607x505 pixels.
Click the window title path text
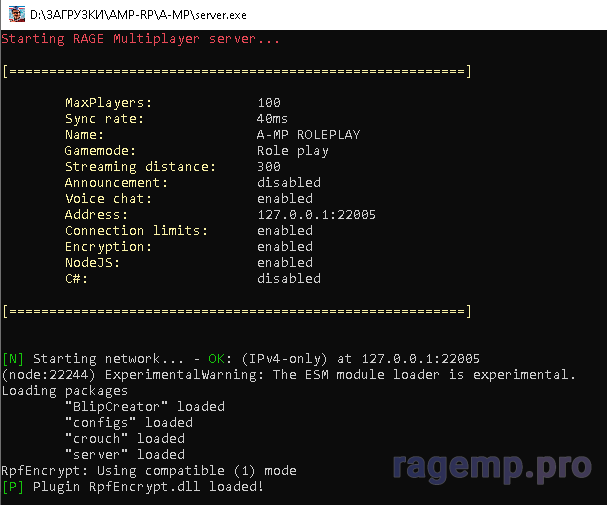[138, 15]
